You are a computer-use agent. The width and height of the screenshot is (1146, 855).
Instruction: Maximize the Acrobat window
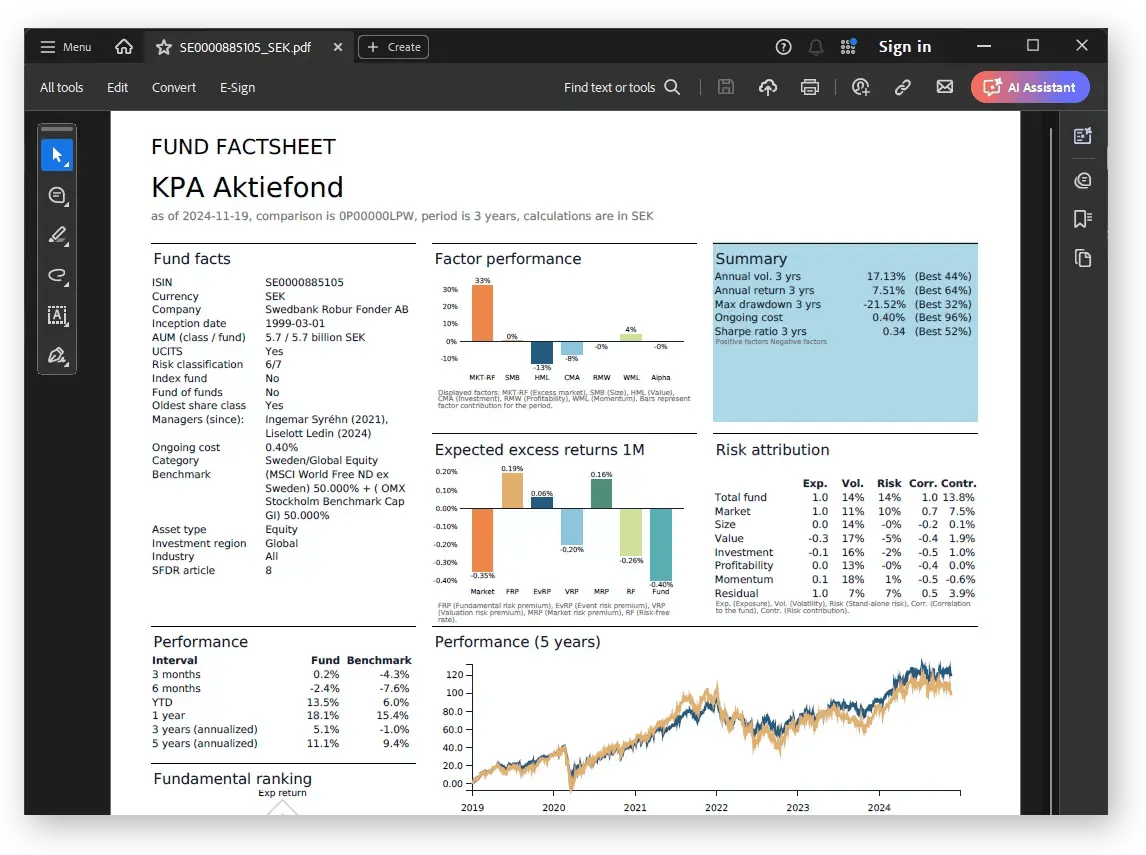1033,46
